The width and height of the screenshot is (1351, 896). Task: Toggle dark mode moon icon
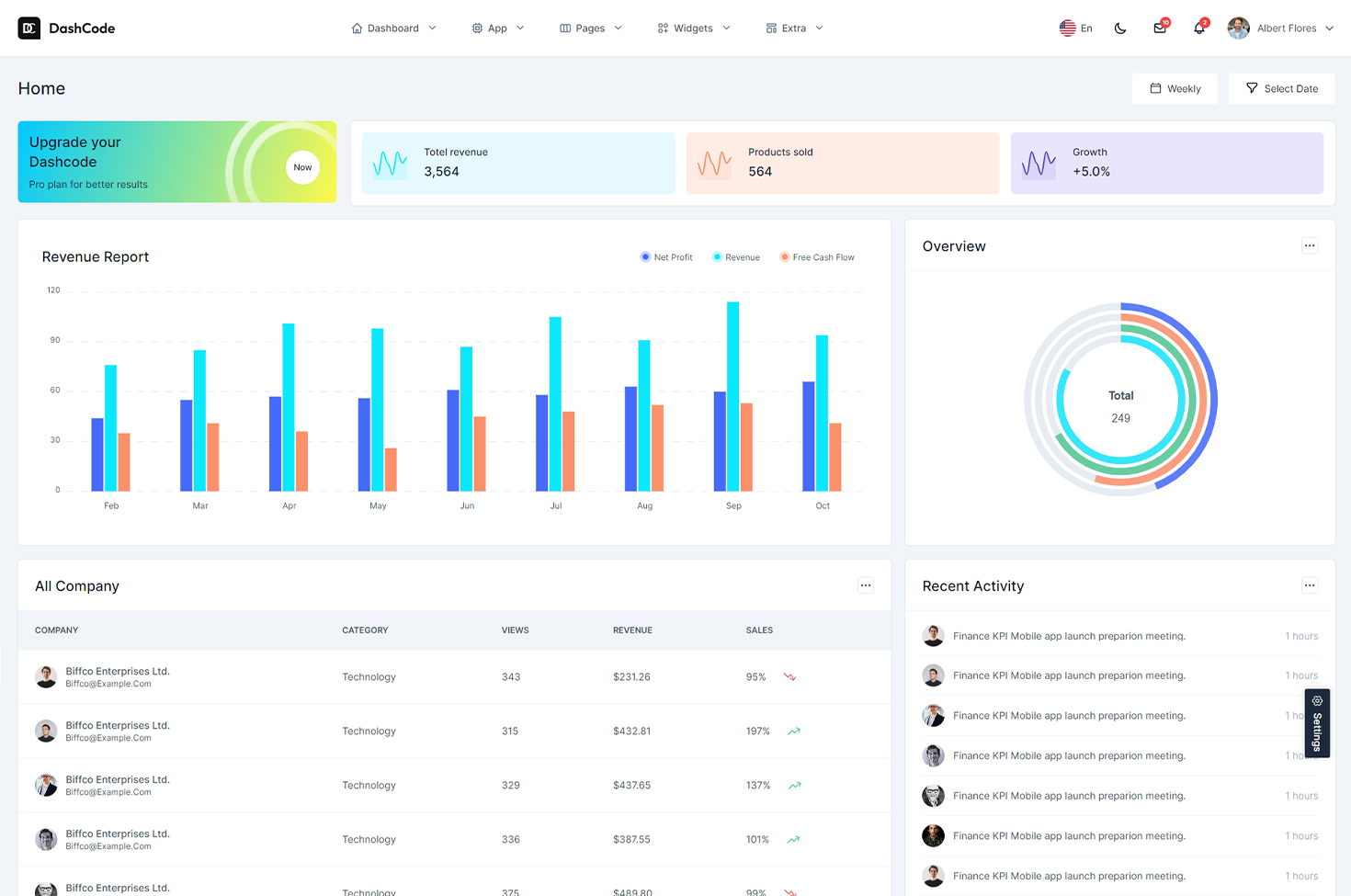click(x=1119, y=28)
